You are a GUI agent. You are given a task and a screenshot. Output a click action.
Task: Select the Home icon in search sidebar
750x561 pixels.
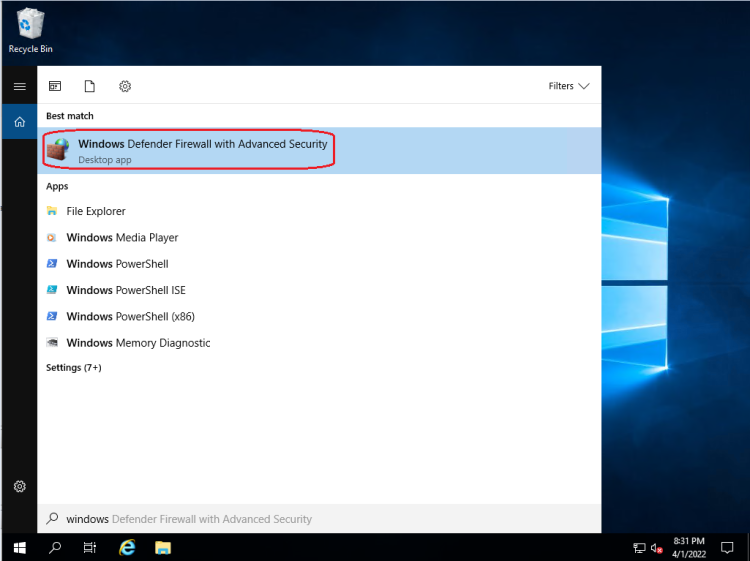[x=20, y=121]
